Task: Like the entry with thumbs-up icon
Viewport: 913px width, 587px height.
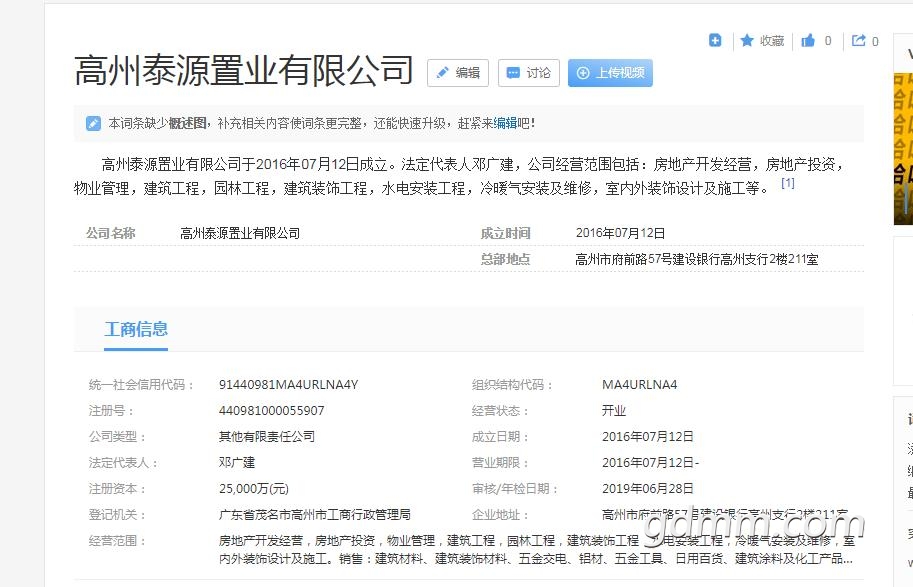Action: 808,41
